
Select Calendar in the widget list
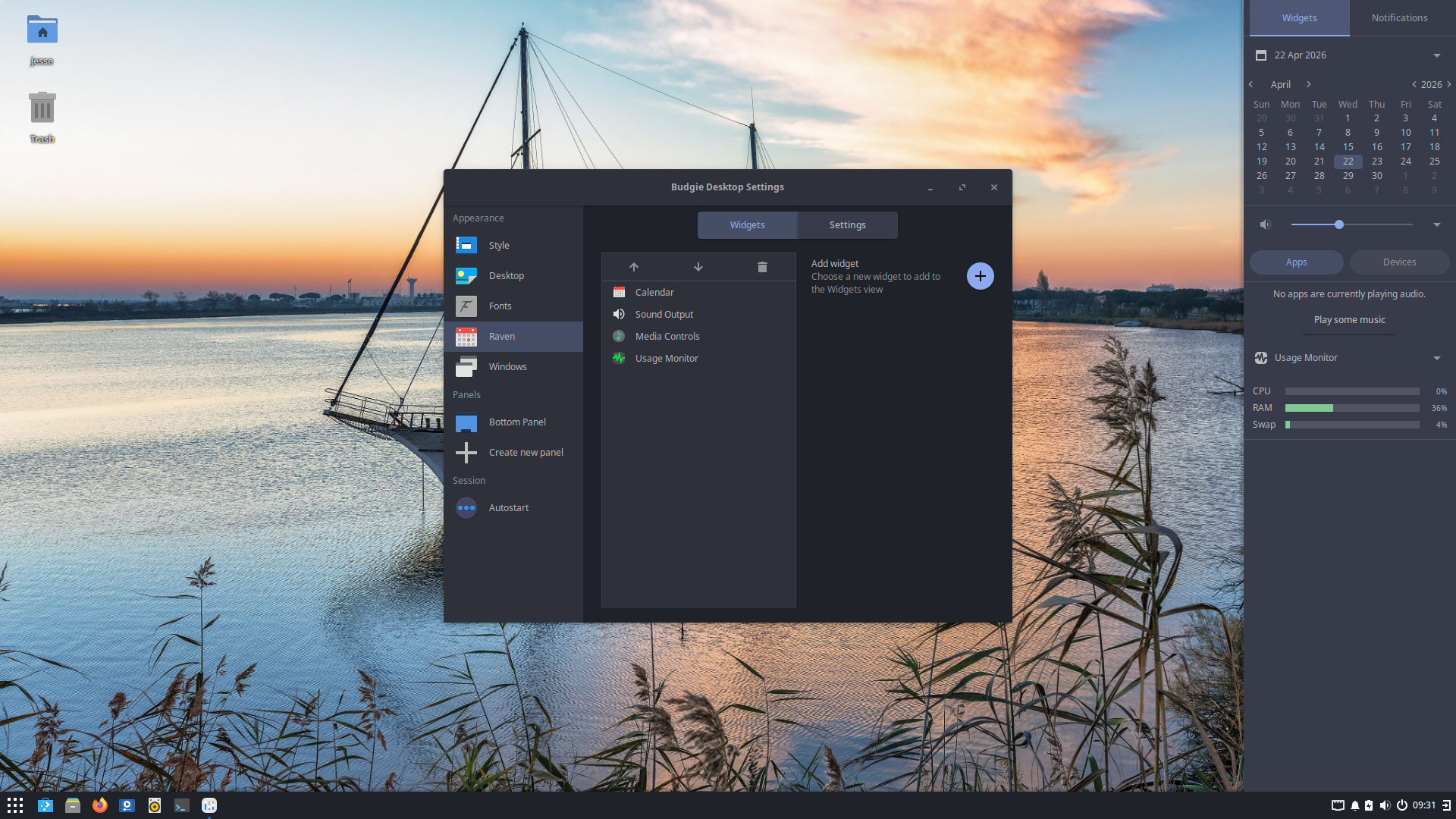(698, 292)
